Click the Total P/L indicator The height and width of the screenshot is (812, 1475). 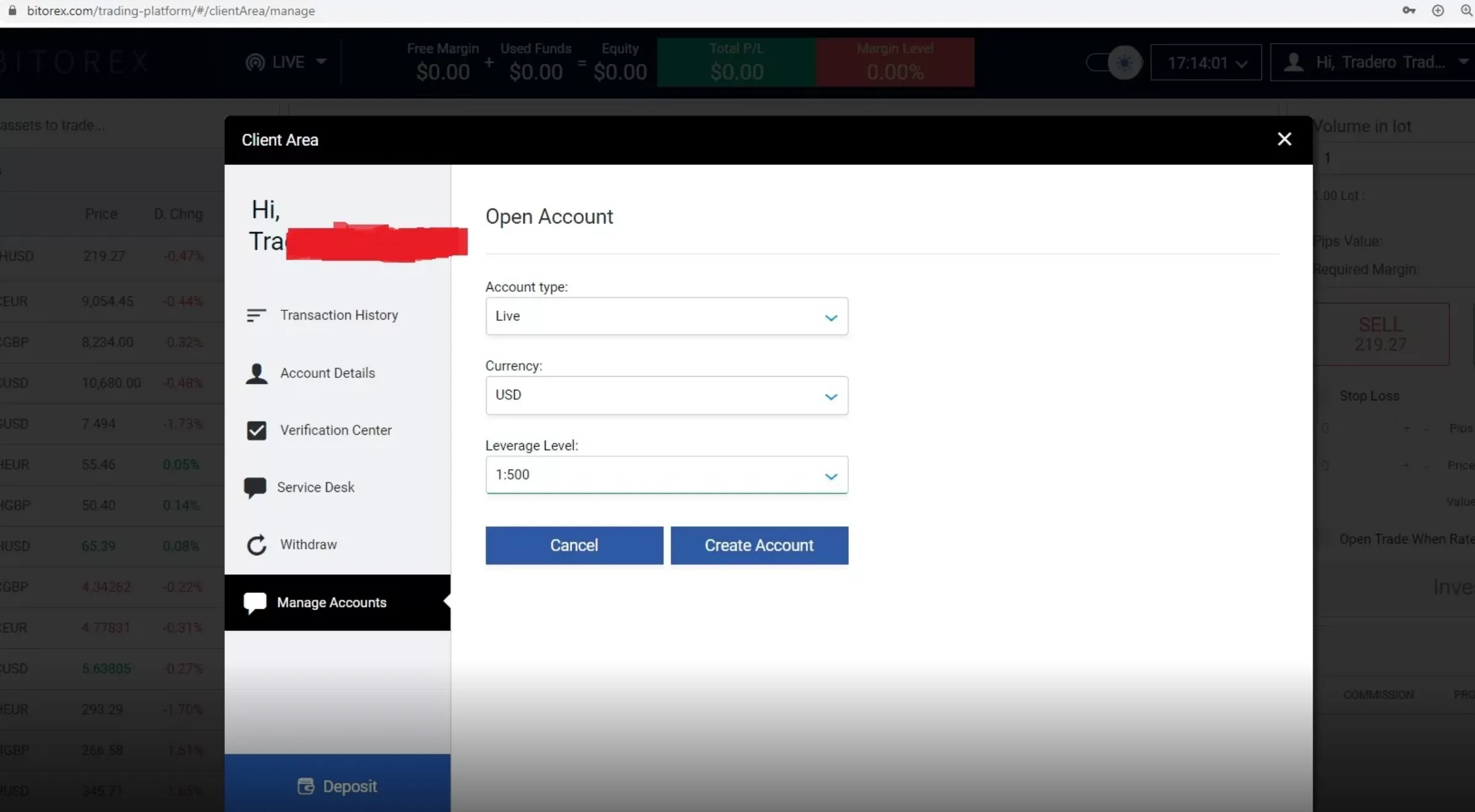point(737,62)
